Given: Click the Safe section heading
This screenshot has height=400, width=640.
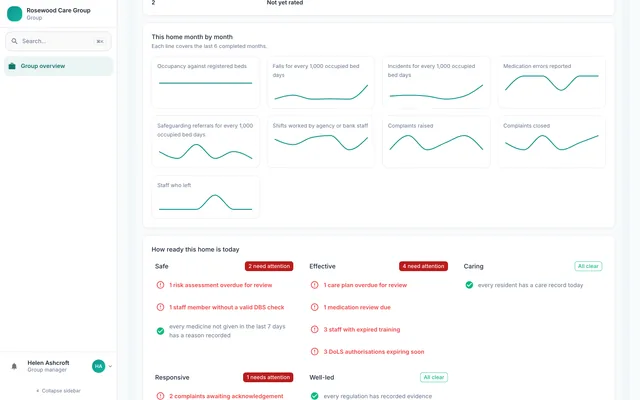Looking at the screenshot, I should (162, 266).
